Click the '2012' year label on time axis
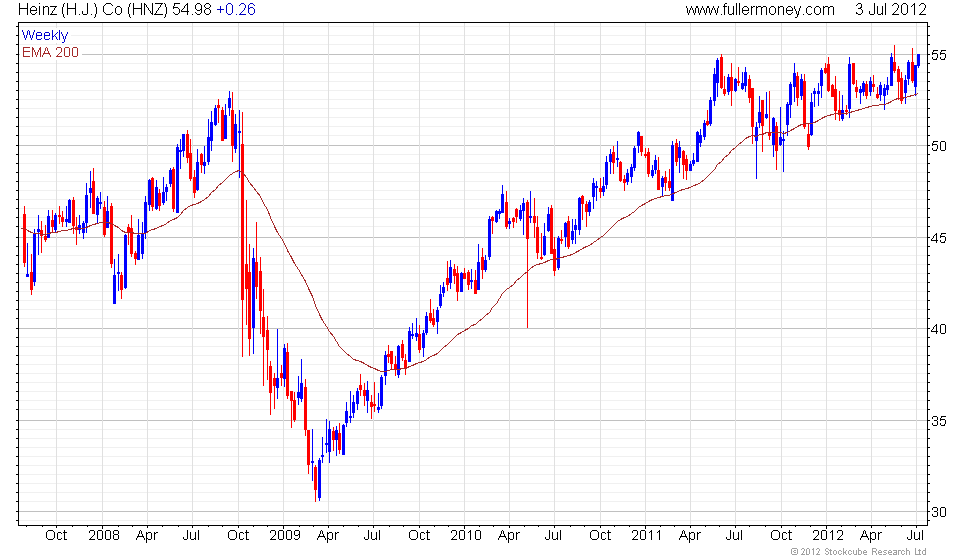 [828, 536]
